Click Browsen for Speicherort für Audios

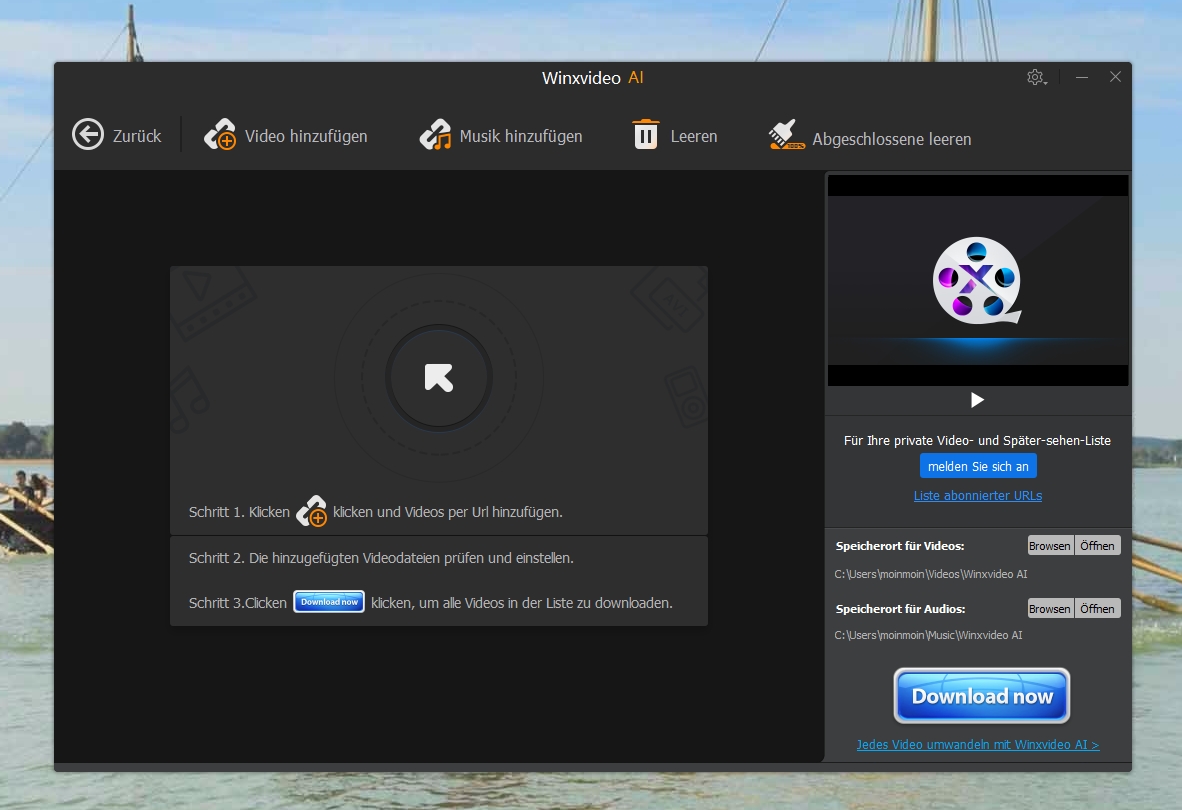click(x=1049, y=608)
